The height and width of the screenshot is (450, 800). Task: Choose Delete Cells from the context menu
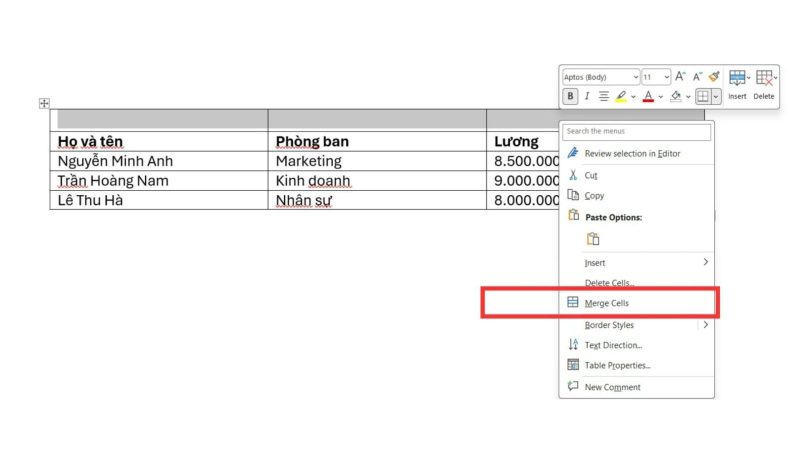coord(637,283)
